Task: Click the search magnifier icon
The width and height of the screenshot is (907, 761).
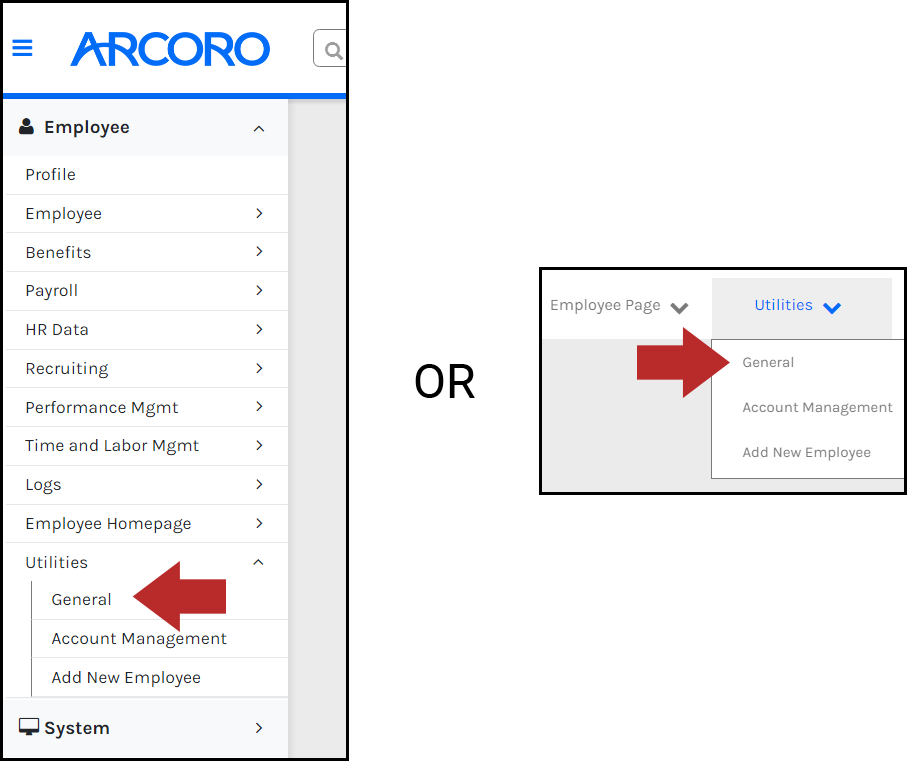Action: (x=333, y=51)
